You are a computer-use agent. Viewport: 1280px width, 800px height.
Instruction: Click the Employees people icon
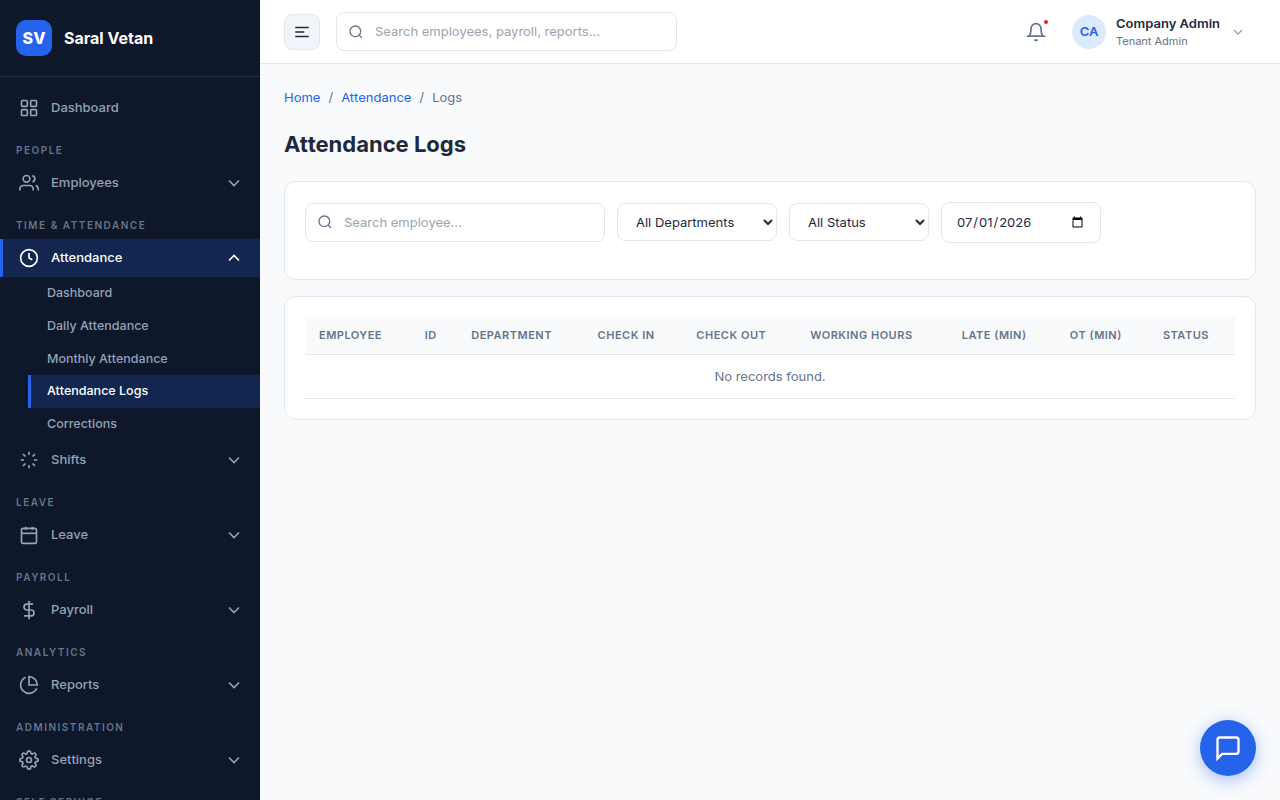coord(29,183)
